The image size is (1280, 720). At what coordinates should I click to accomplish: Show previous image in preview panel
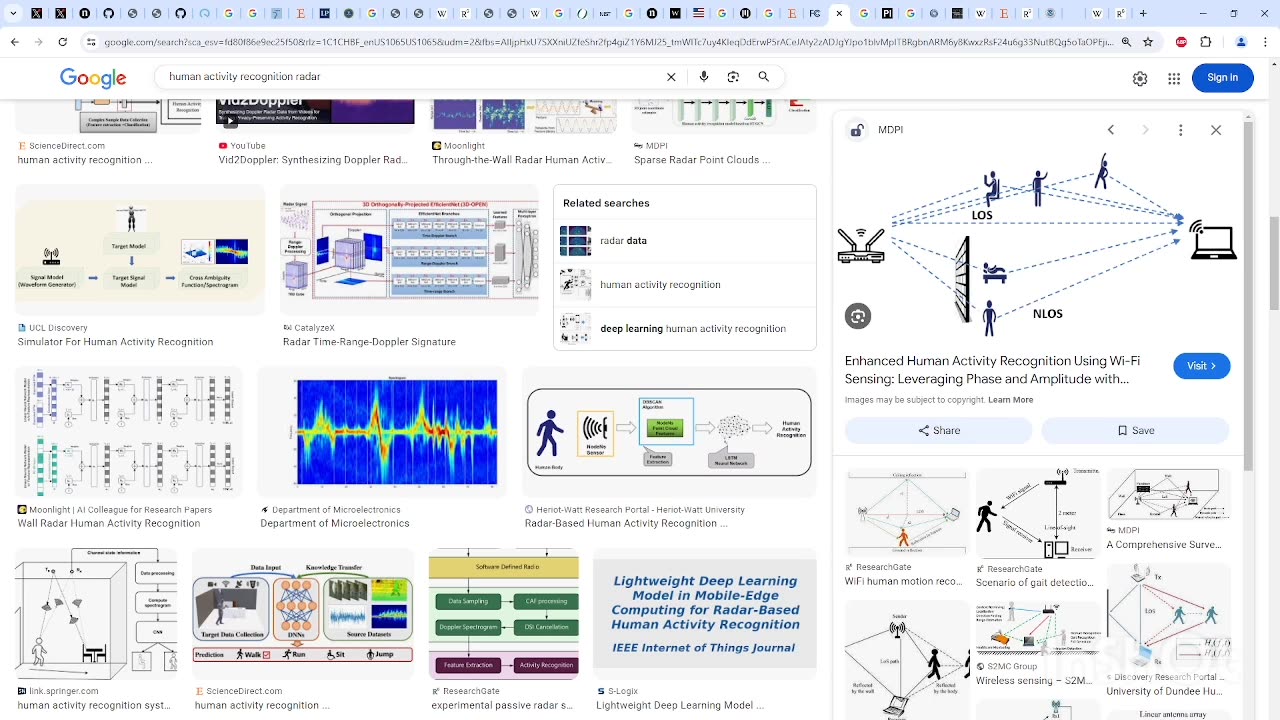point(1110,130)
